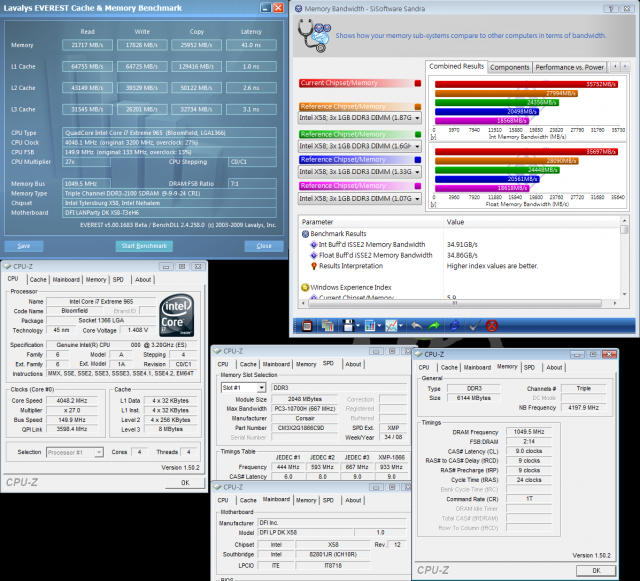Click the Int Buff'd iSSE2 diamond icon
The height and width of the screenshot is (581, 640).
click(x=313, y=245)
